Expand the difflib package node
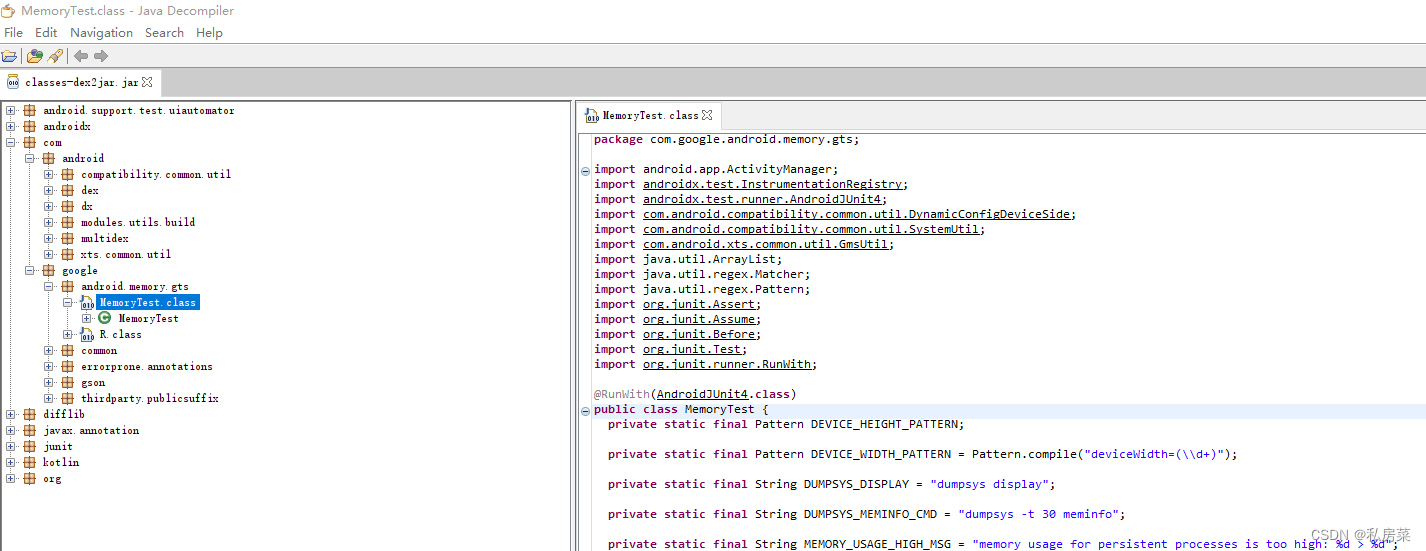1426x551 pixels. tap(11, 414)
